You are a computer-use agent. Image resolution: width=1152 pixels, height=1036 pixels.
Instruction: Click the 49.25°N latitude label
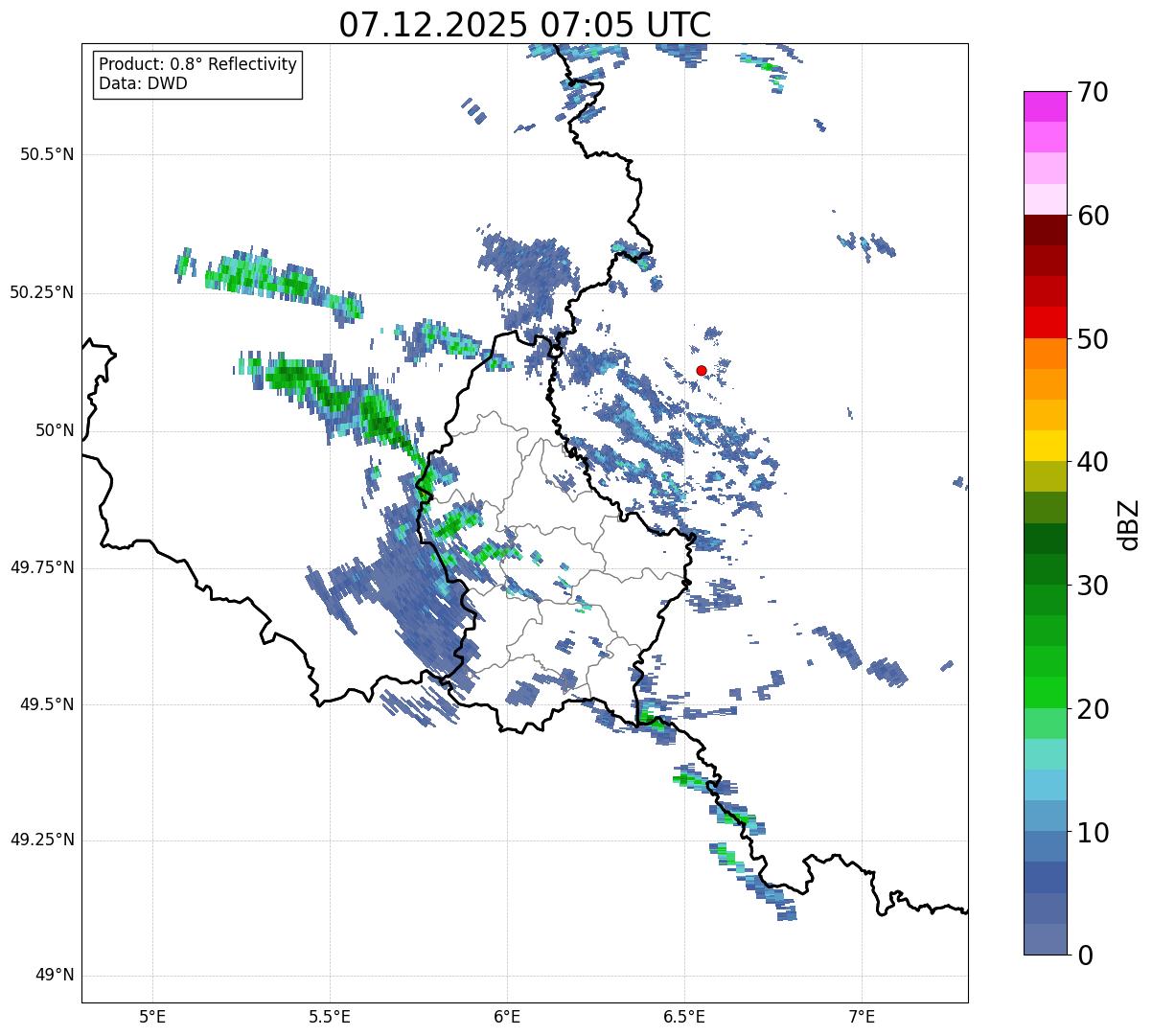(42, 840)
